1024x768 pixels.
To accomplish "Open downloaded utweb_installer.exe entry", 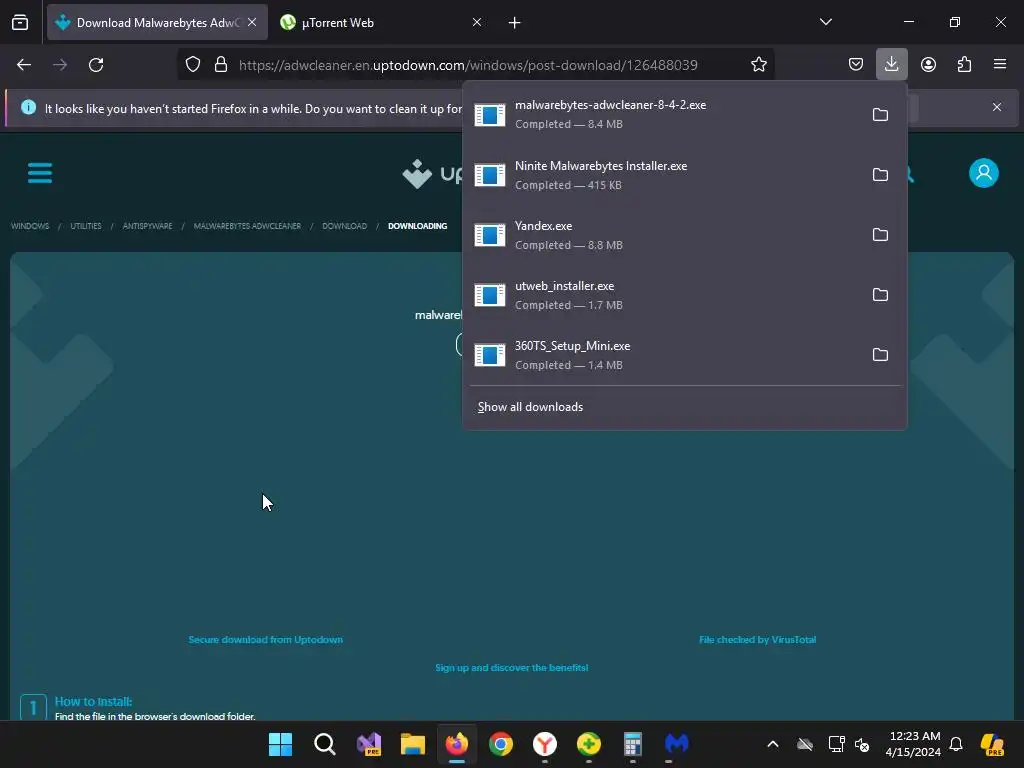I will tap(666, 295).
